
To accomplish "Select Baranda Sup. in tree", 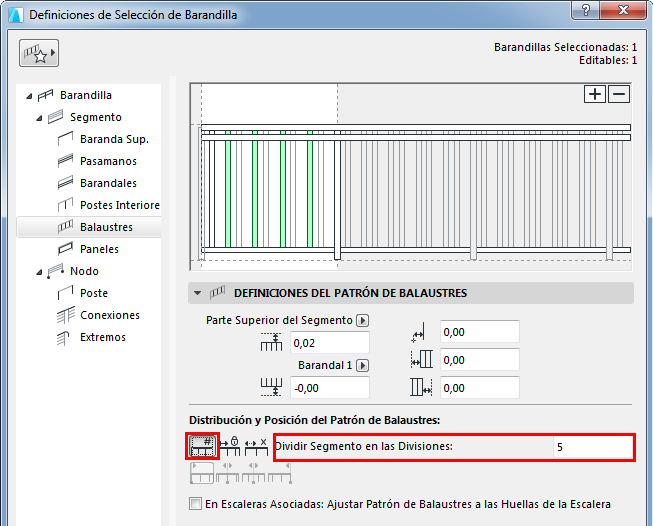I will [114, 139].
